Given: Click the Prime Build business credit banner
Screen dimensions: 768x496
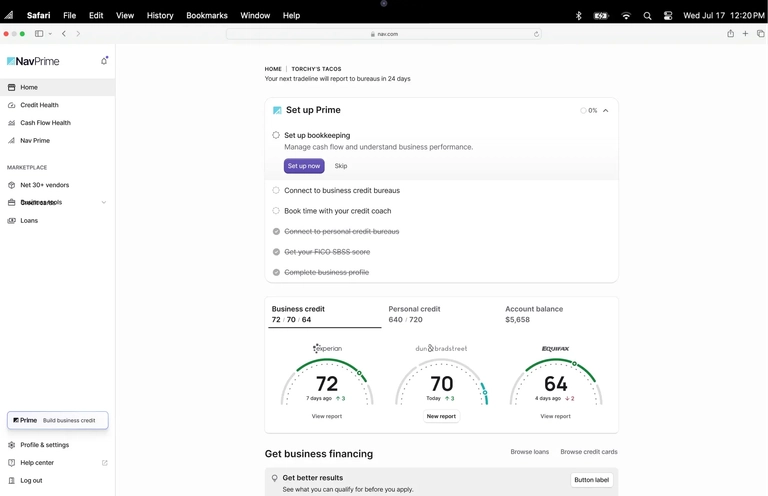Looking at the screenshot, I should (58, 421).
